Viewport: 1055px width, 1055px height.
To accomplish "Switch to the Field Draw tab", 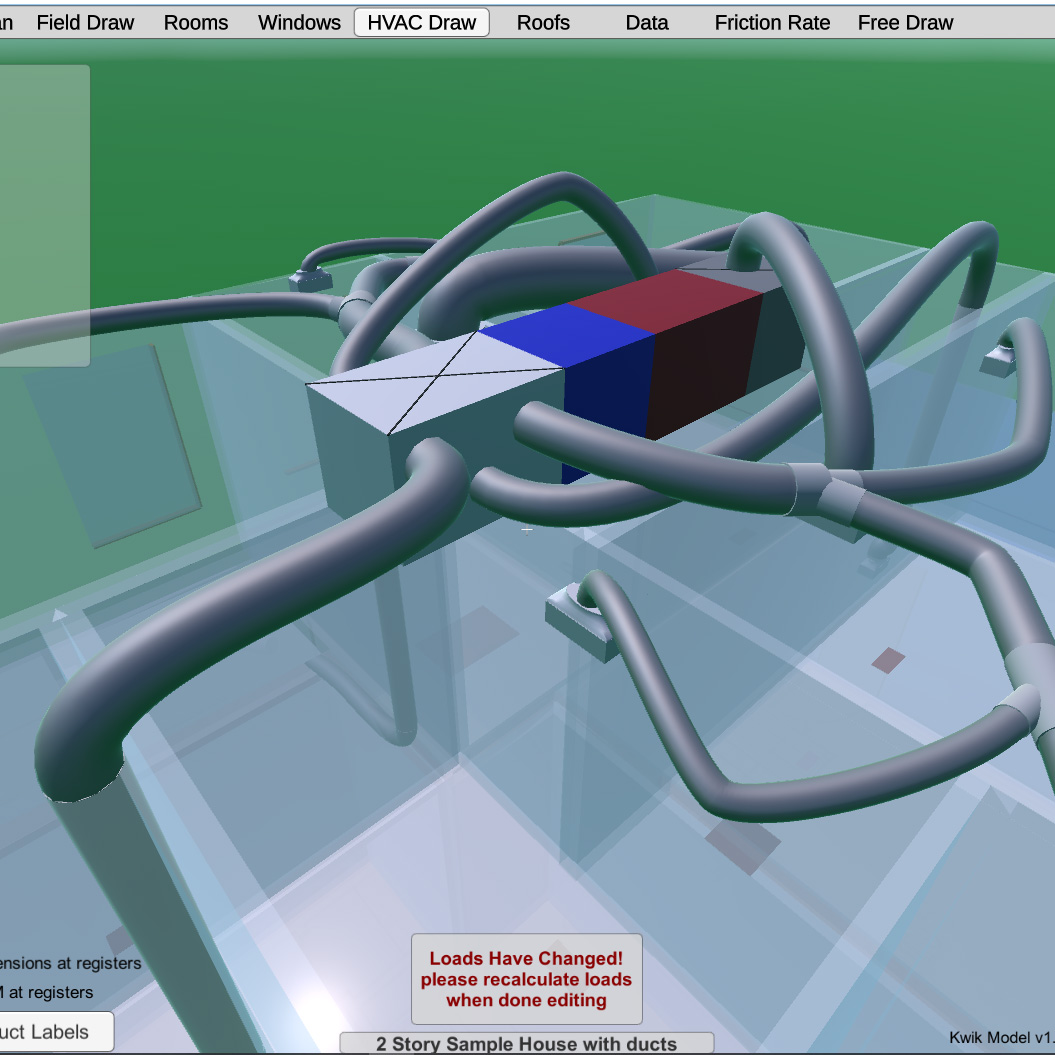I will tap(85, 23).
